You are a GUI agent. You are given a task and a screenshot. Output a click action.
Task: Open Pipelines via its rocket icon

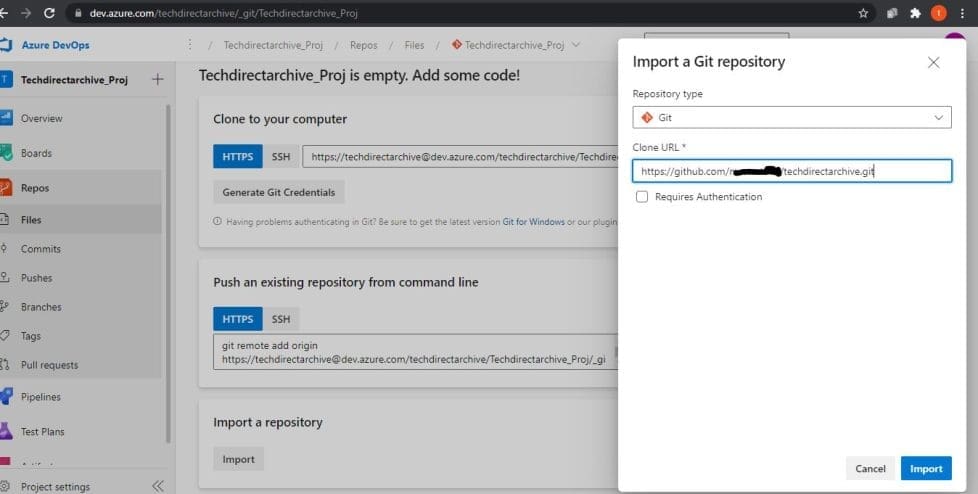[5, 397]
